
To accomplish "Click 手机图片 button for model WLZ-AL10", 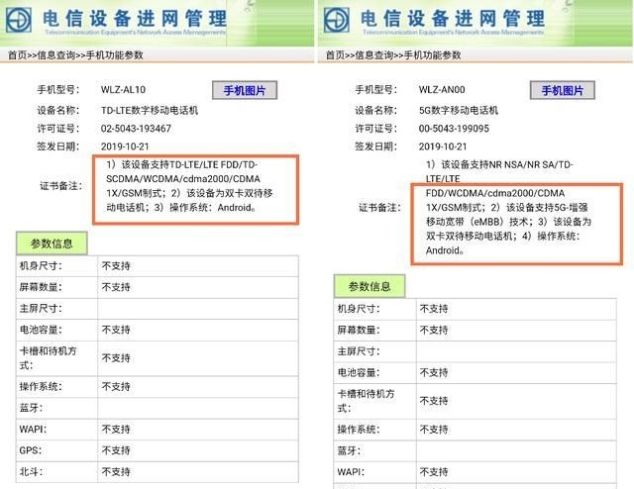I will [x=244, y=91].
